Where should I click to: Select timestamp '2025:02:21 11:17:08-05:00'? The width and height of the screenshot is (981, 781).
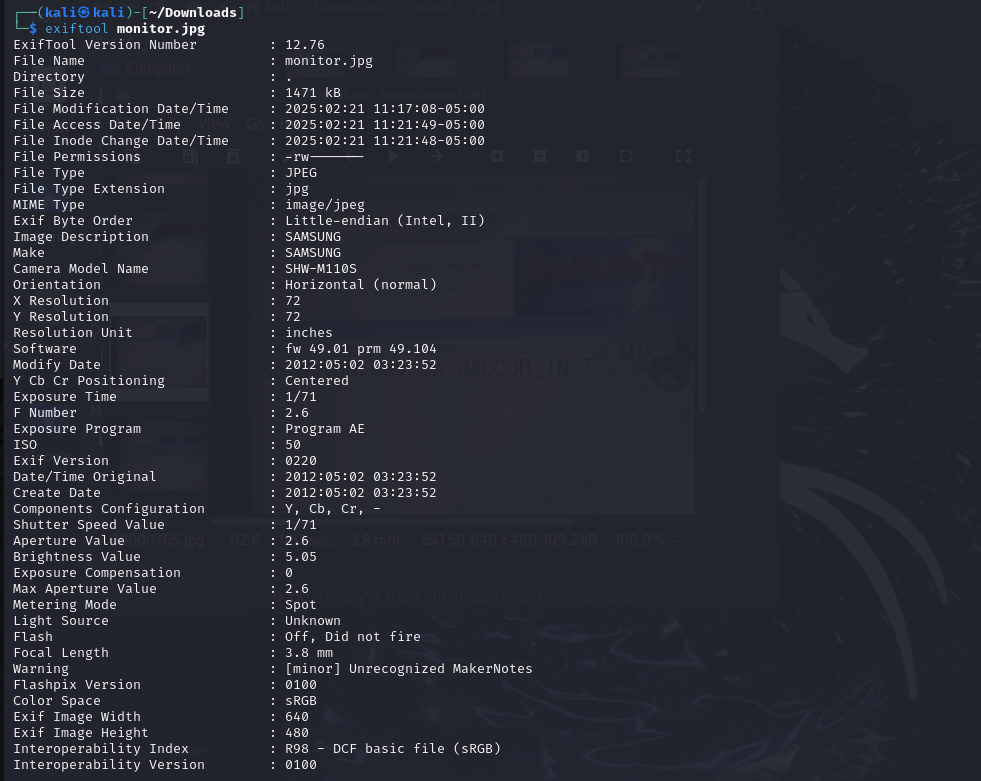tap(385, 109)
